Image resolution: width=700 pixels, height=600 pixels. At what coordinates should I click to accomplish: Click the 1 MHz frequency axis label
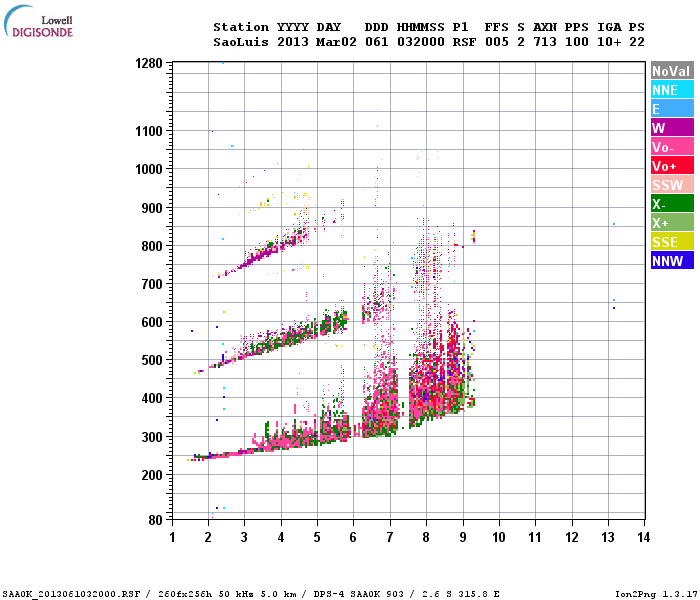click(172, 537)
